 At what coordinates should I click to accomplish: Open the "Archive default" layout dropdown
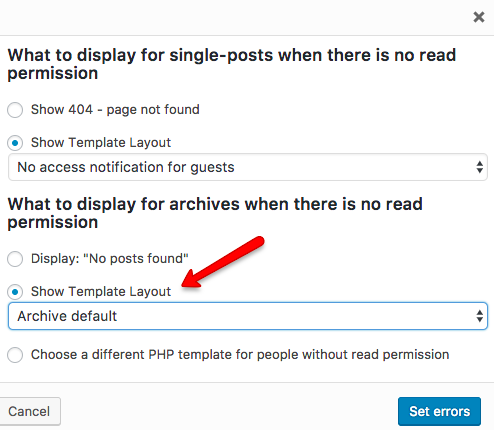point(248,316)
